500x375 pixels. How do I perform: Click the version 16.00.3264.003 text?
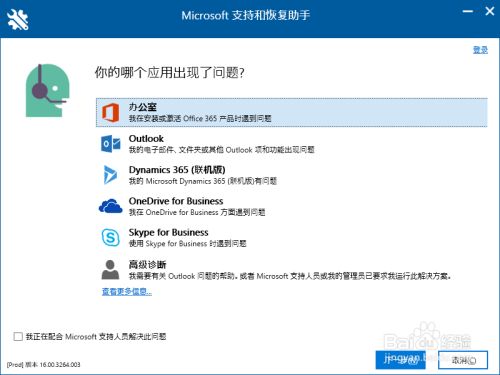pyautogui.click(x=44, y=364)
